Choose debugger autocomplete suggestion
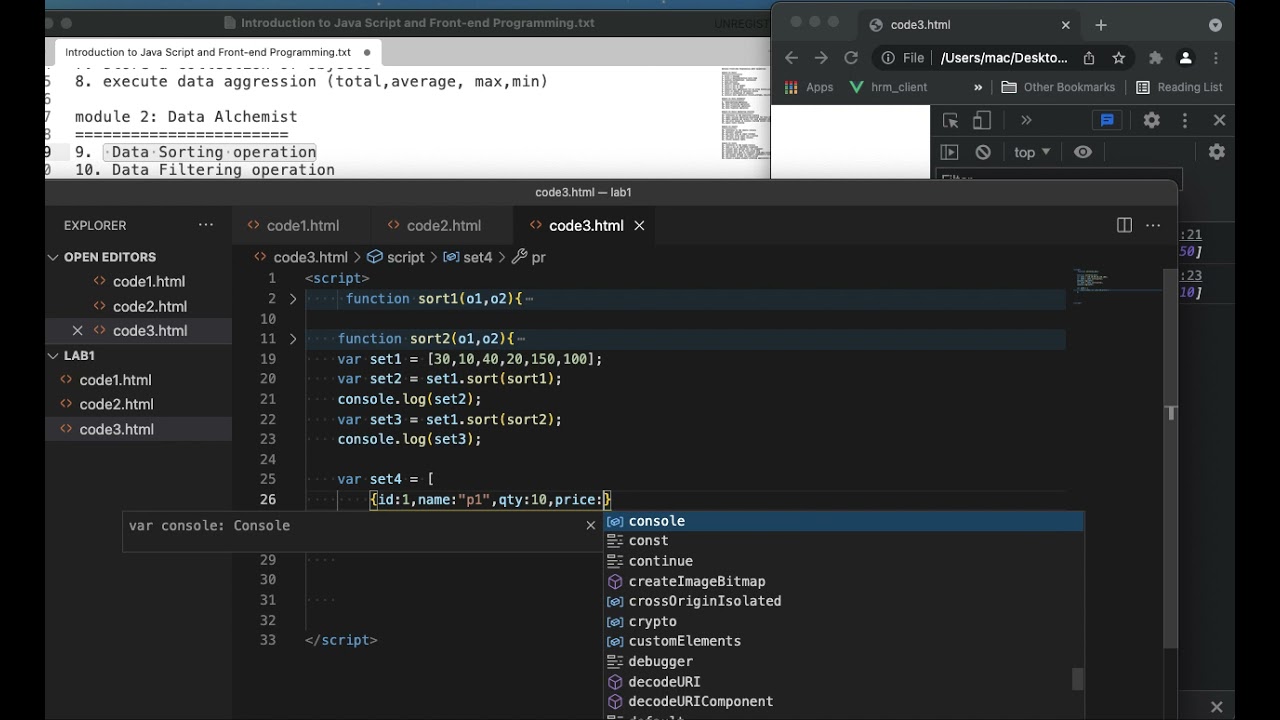This screenshot has height=720, width=1280. 844,661
